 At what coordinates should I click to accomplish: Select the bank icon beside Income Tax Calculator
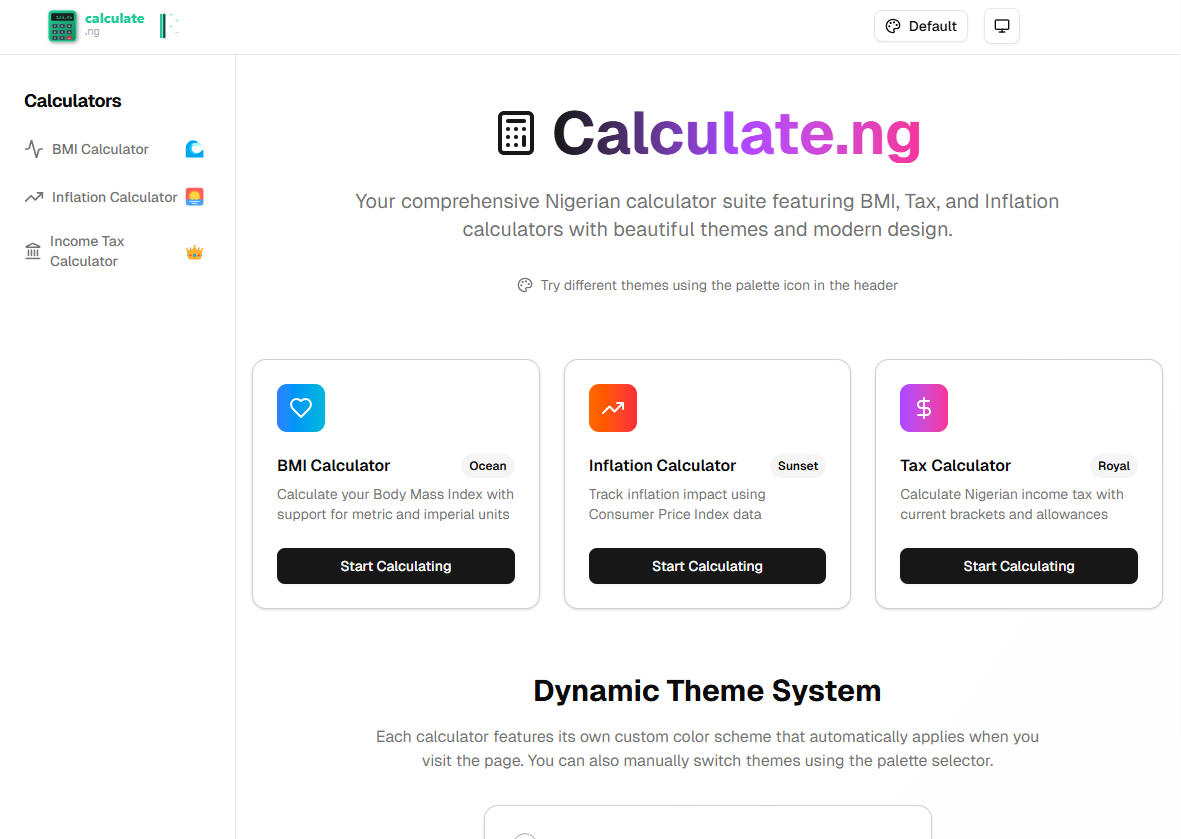pyautogui.click(x=33, y=250)
